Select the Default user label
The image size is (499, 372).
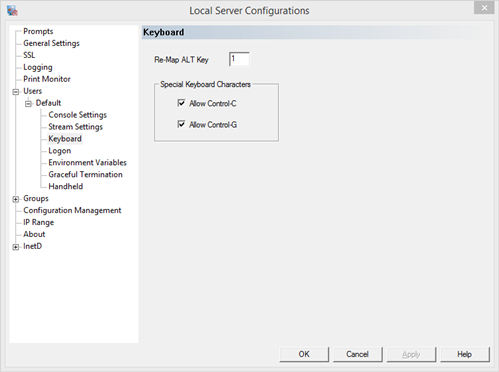click(x=48, y=103)
